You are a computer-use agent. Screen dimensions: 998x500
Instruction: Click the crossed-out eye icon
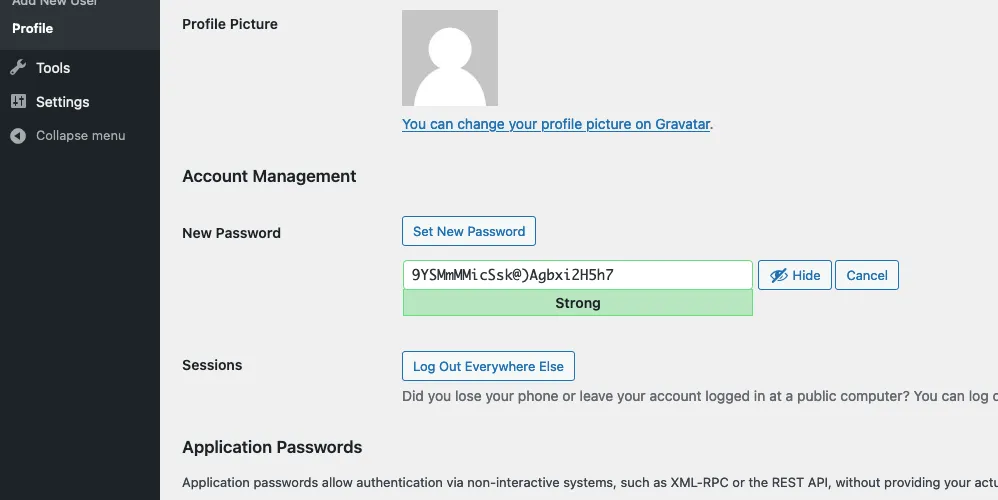click(778, 276)
